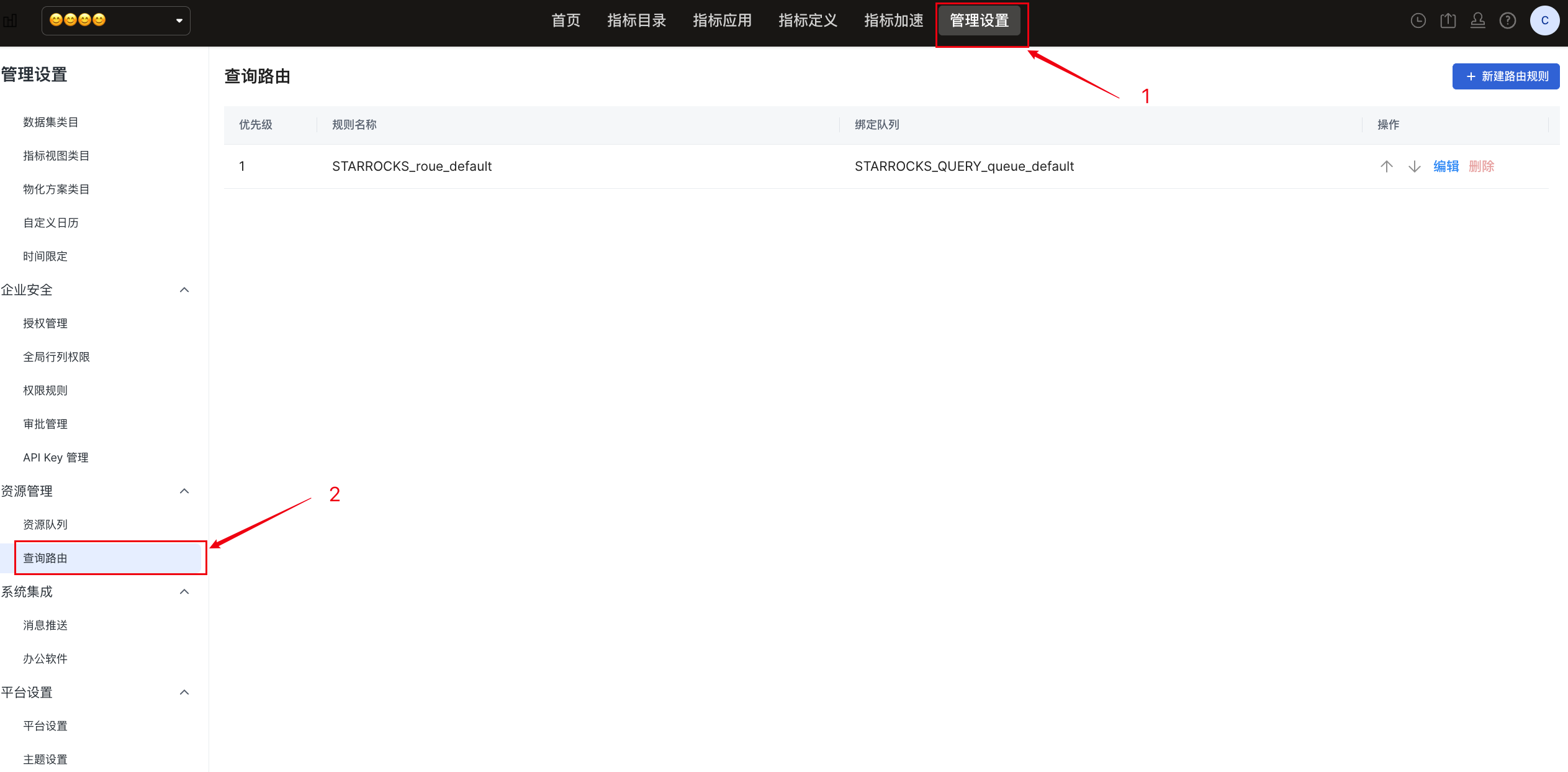
Task: Click 编辑 link for STARROCKS_roue_default
Action: (x=1446, y=166)
